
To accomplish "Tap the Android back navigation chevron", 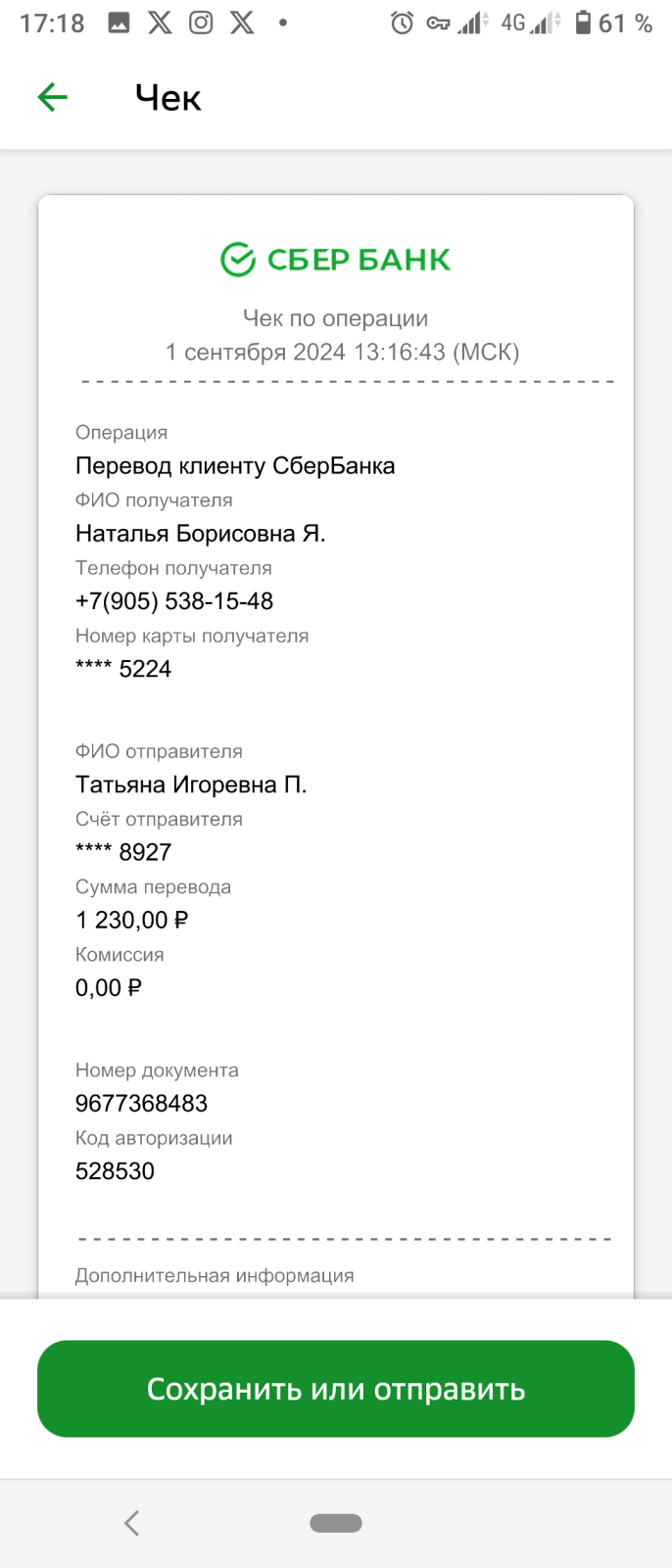I will click(132, 1522).
